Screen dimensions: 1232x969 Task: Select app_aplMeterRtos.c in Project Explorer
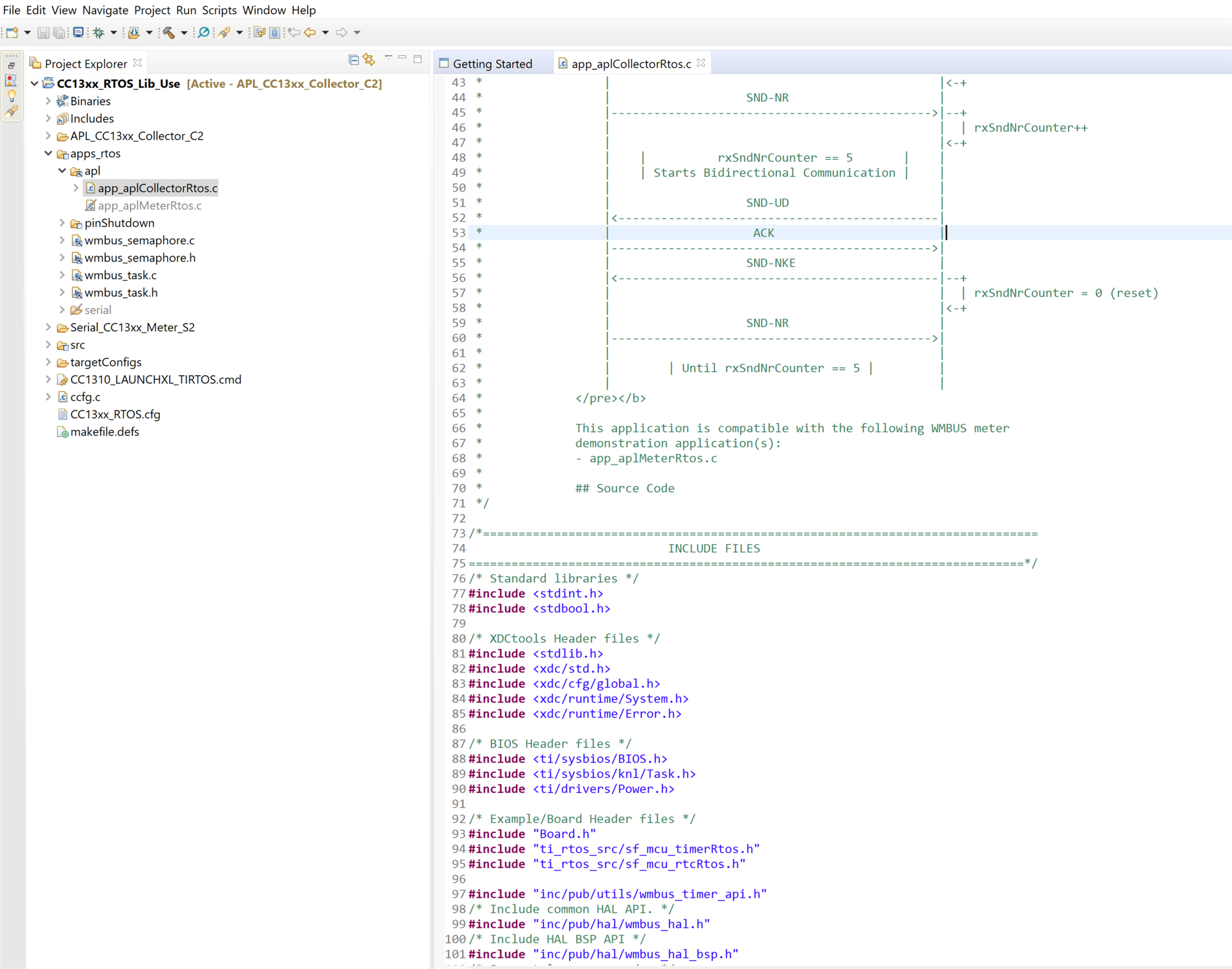[x=149, y=205]
